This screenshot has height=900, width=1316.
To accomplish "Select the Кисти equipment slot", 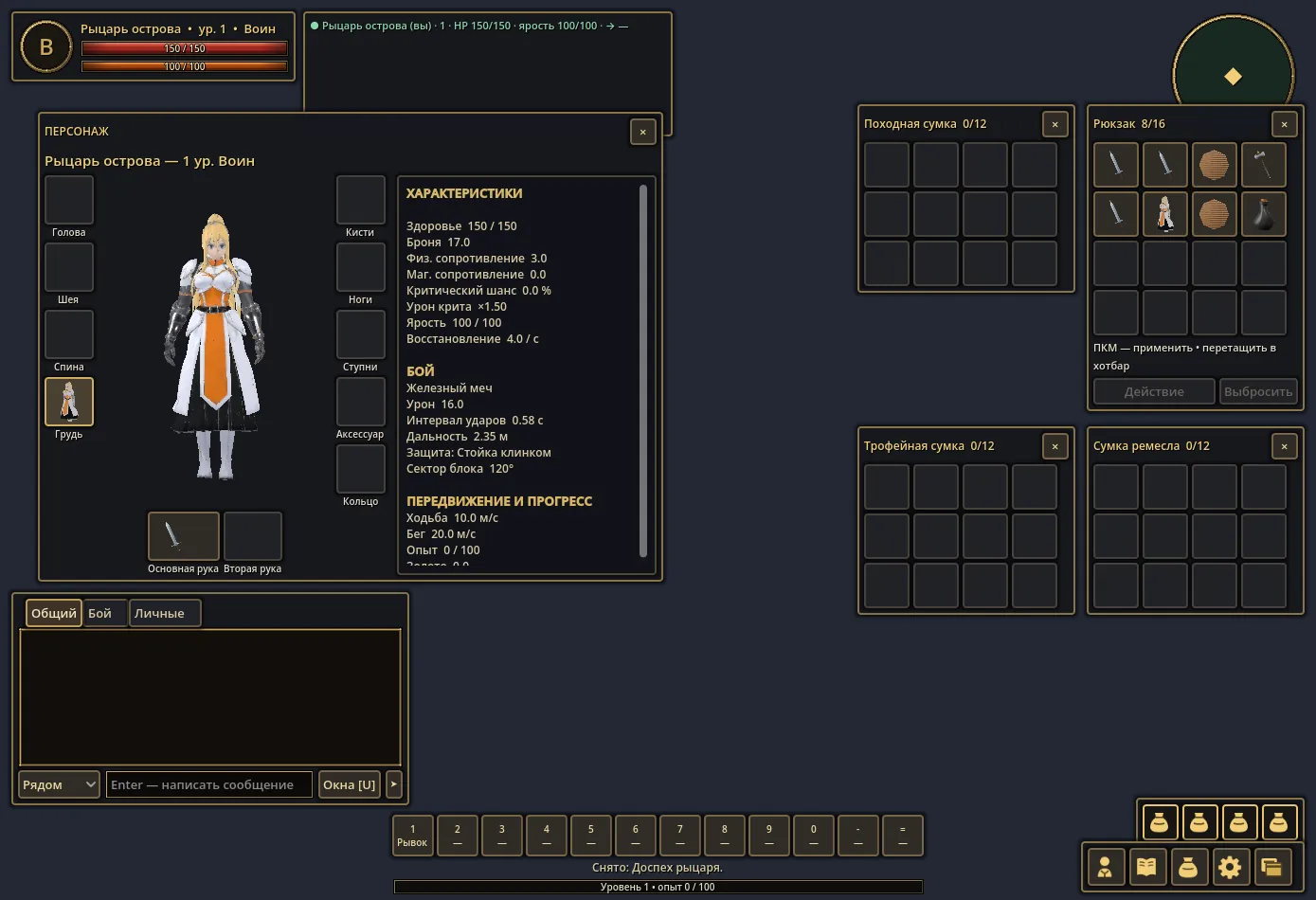I will click(361, 200).
